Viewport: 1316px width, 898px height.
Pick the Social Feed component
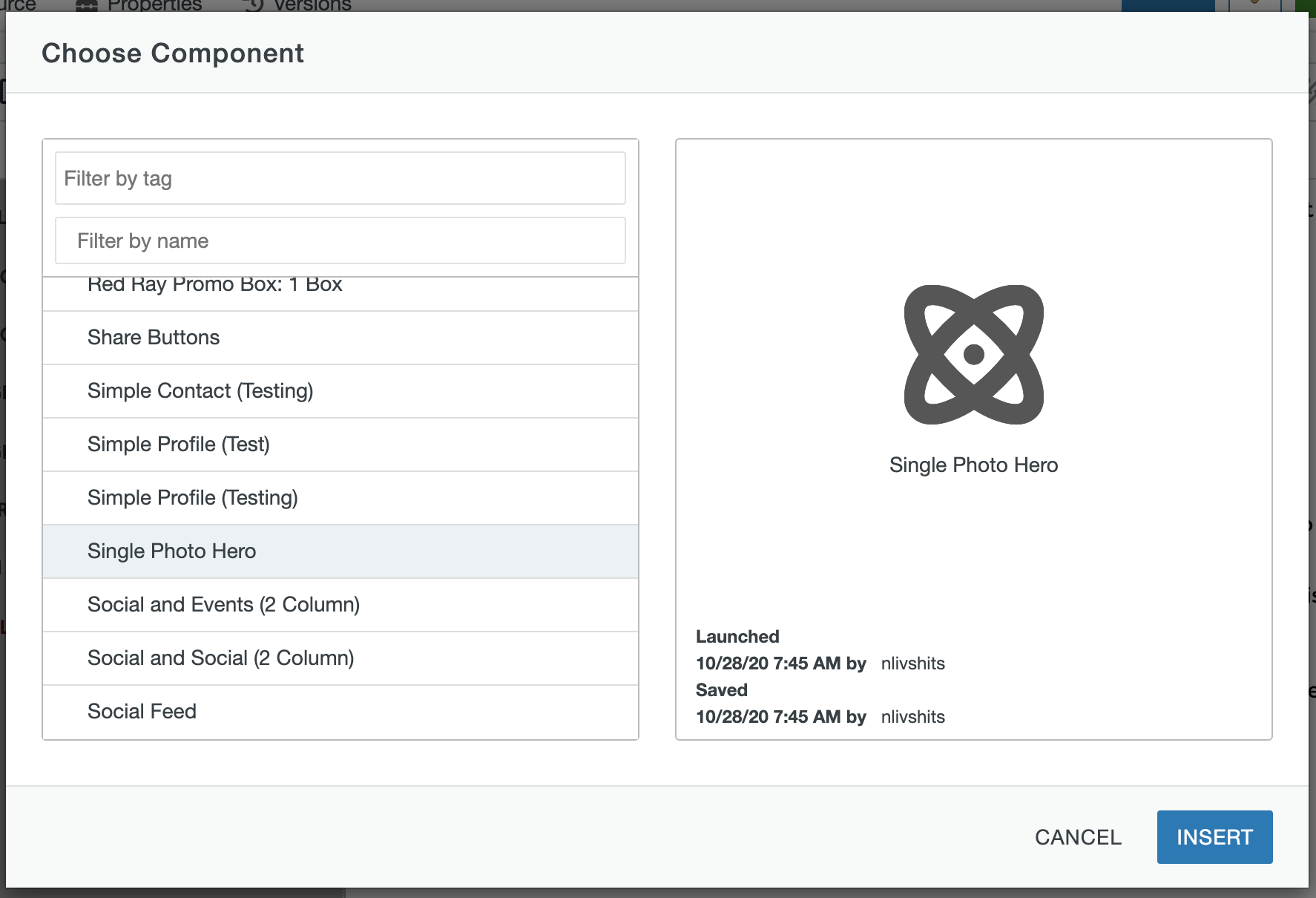point(142,712)
